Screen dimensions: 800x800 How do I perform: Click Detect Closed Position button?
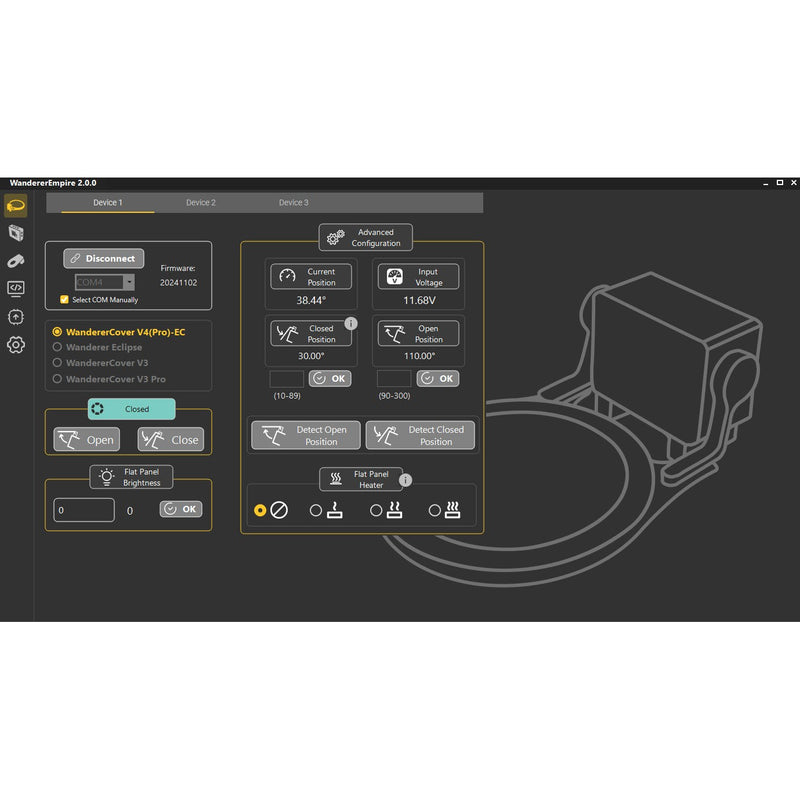click(420, 435)
